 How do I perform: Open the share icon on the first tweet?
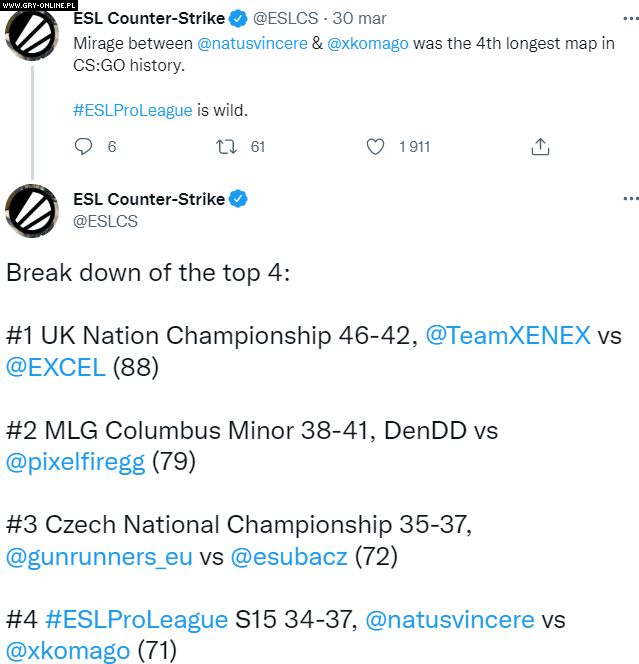click(x=540, y=147)
